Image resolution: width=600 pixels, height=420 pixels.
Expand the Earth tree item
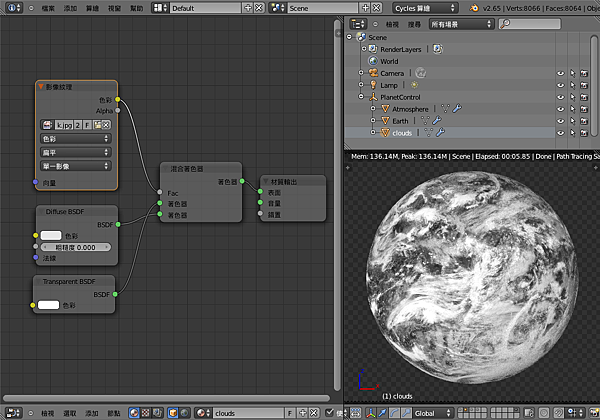pyautogui.click(x=373, y=120)
